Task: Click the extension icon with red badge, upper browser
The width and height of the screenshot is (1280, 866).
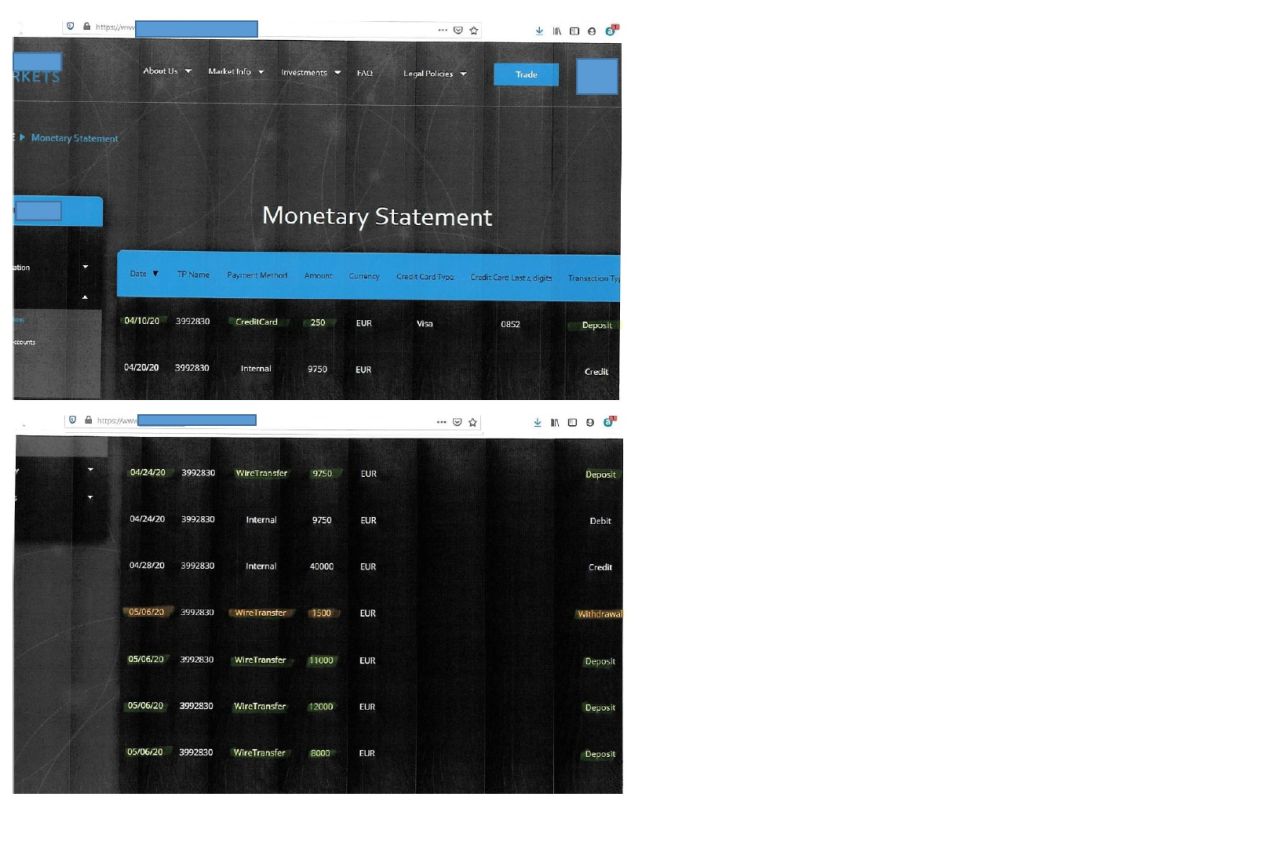Action: 610,30
